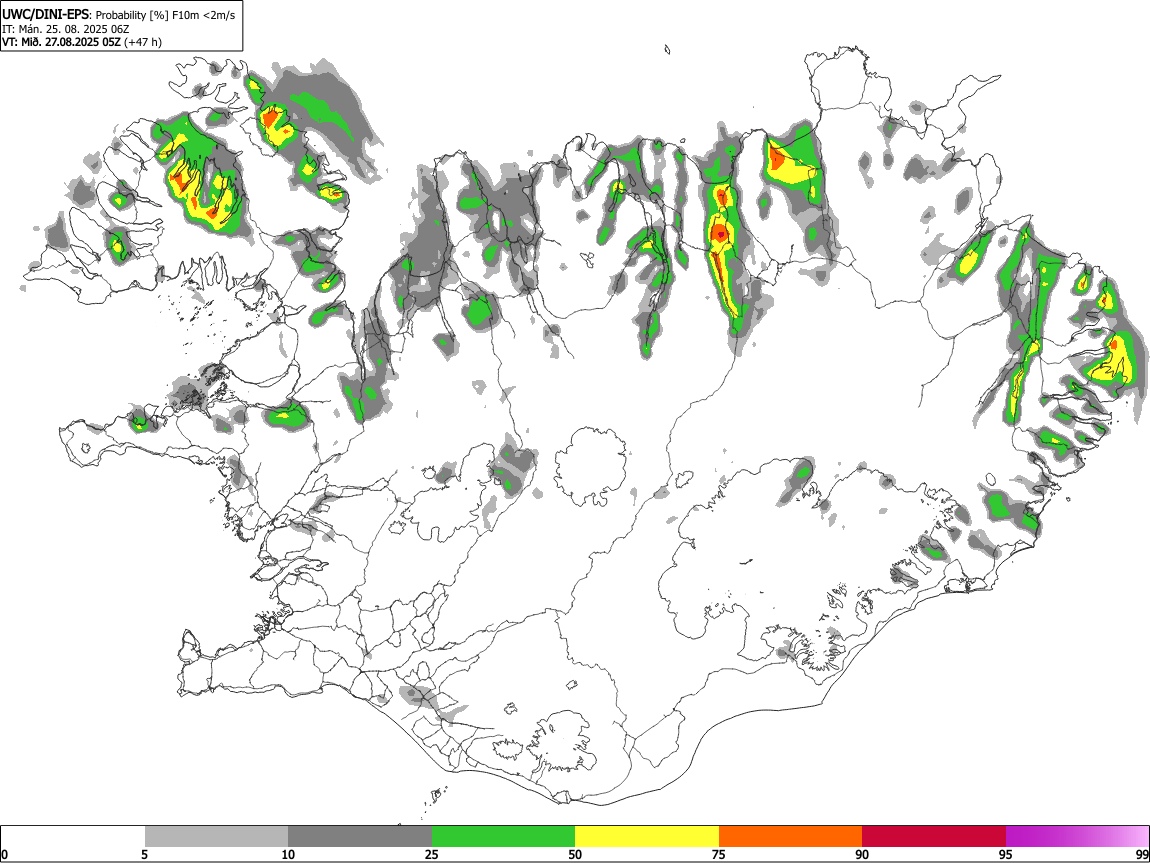Click the 'IT: Mán. 25. 08. 2025 06Z' line

66,29
